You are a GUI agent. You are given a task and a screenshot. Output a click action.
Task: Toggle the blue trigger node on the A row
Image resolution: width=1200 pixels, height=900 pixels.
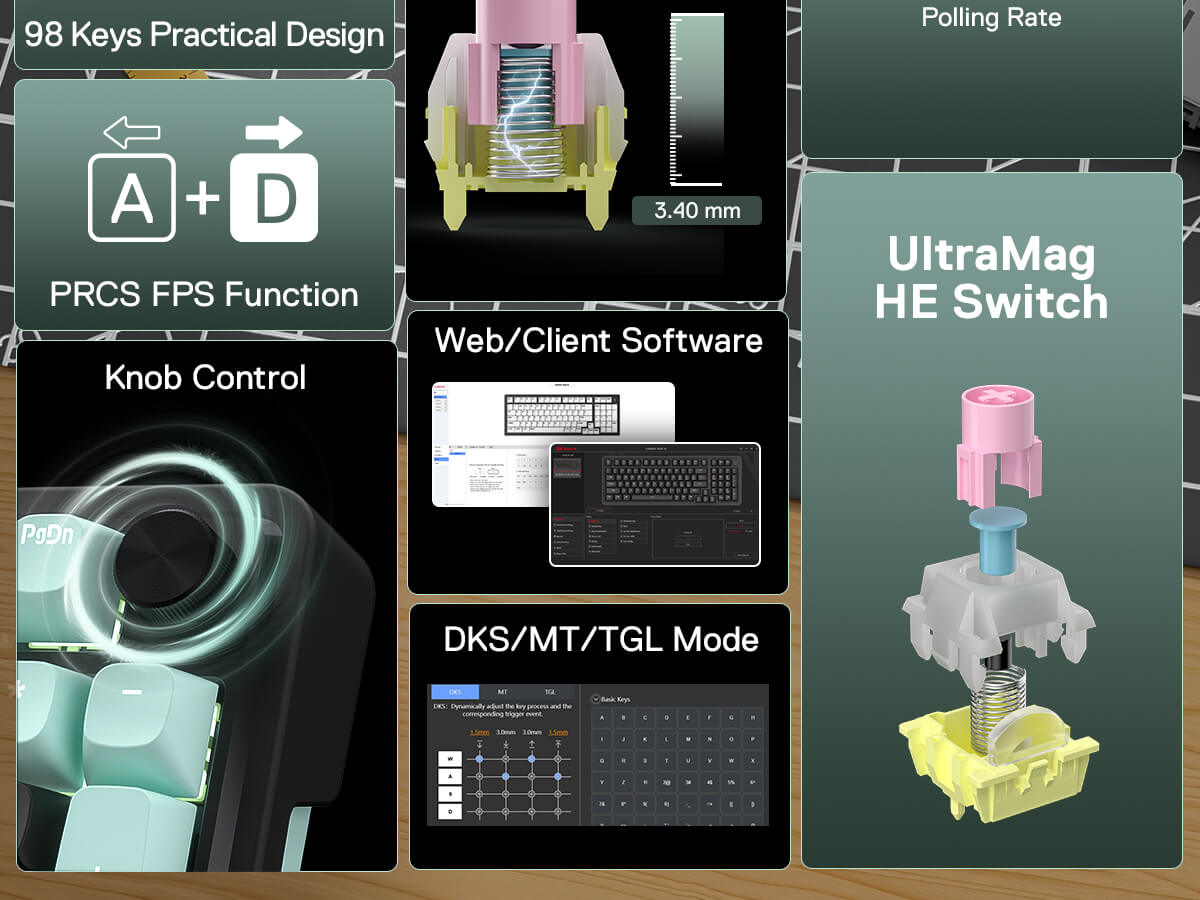(505, 776)
